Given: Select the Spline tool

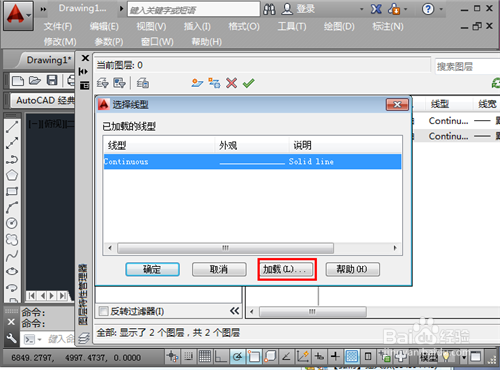Looking at the screenshot, I should click(12, 255).
